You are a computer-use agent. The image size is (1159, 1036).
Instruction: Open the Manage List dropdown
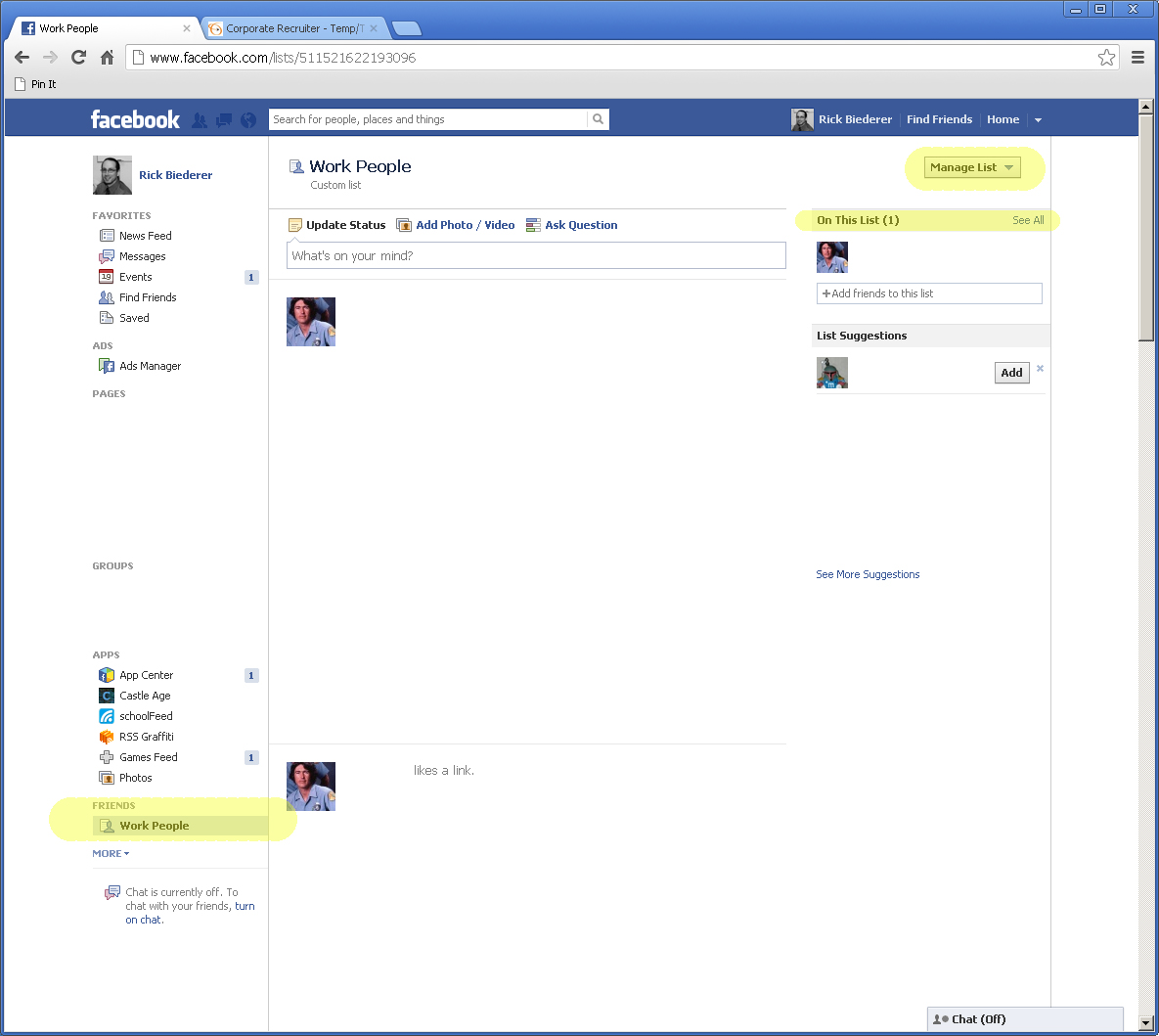coord(972,167)
